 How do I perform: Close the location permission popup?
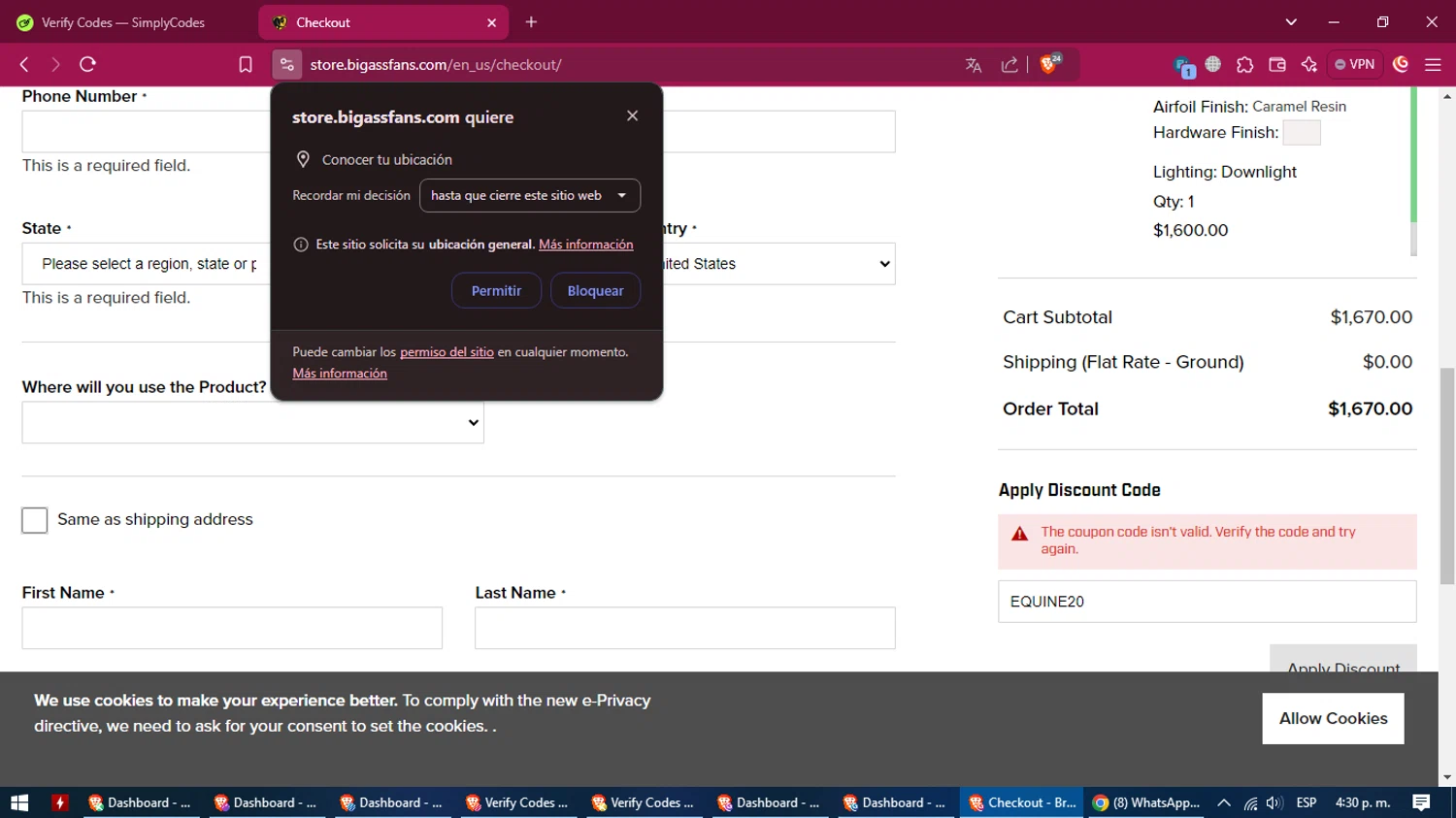pyautogui.click(x=632, y=115)
